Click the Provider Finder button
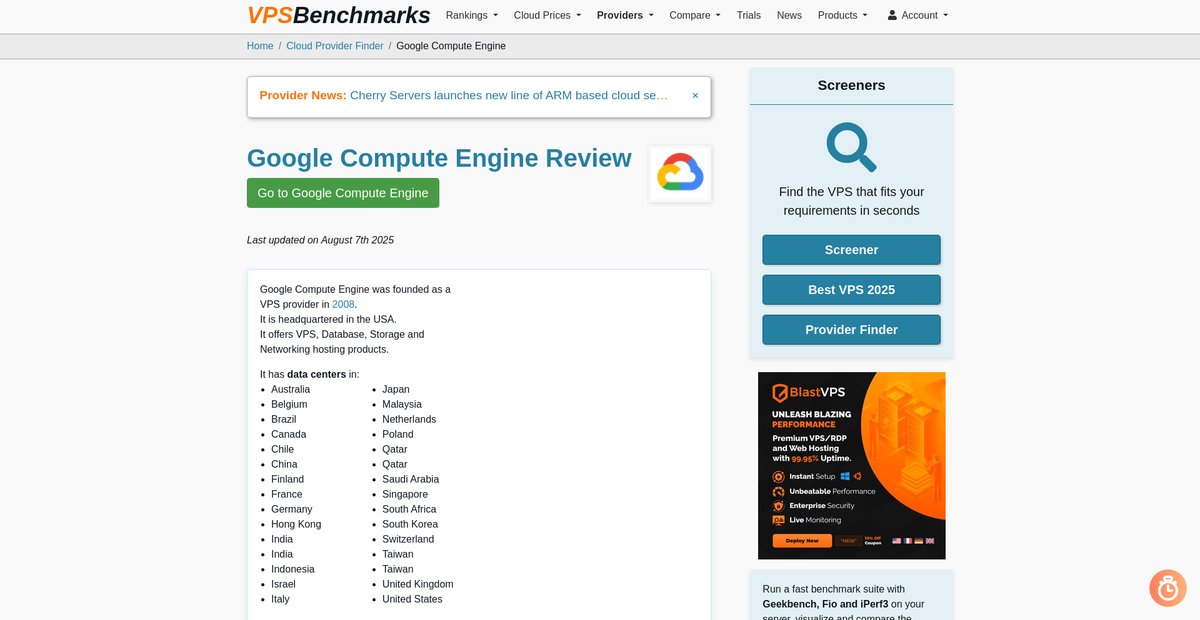The width and height of the screenshot is (1200, 620). click(852, 330)
